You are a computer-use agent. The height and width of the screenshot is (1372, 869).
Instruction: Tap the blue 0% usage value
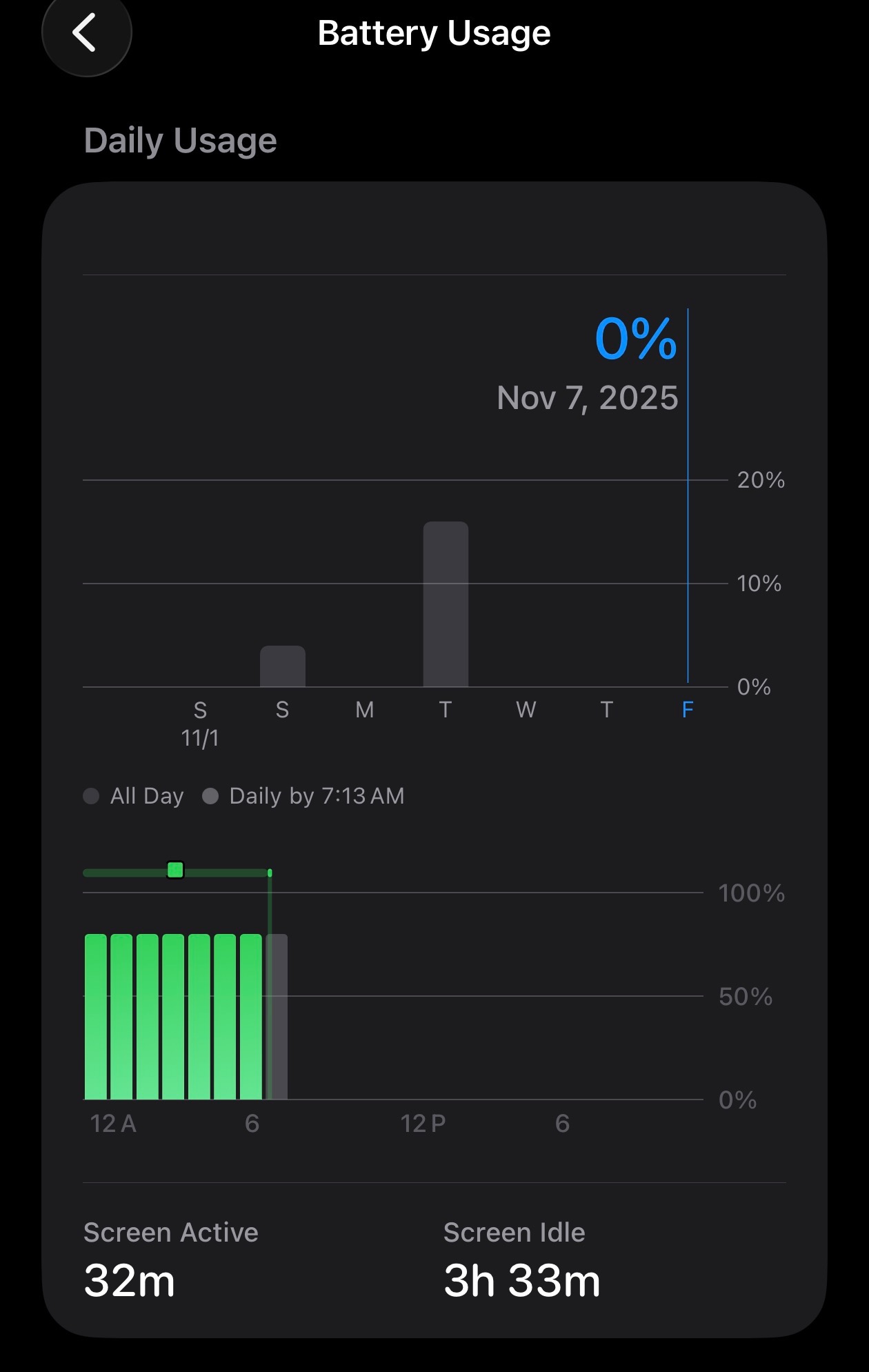tap(635, 339)
